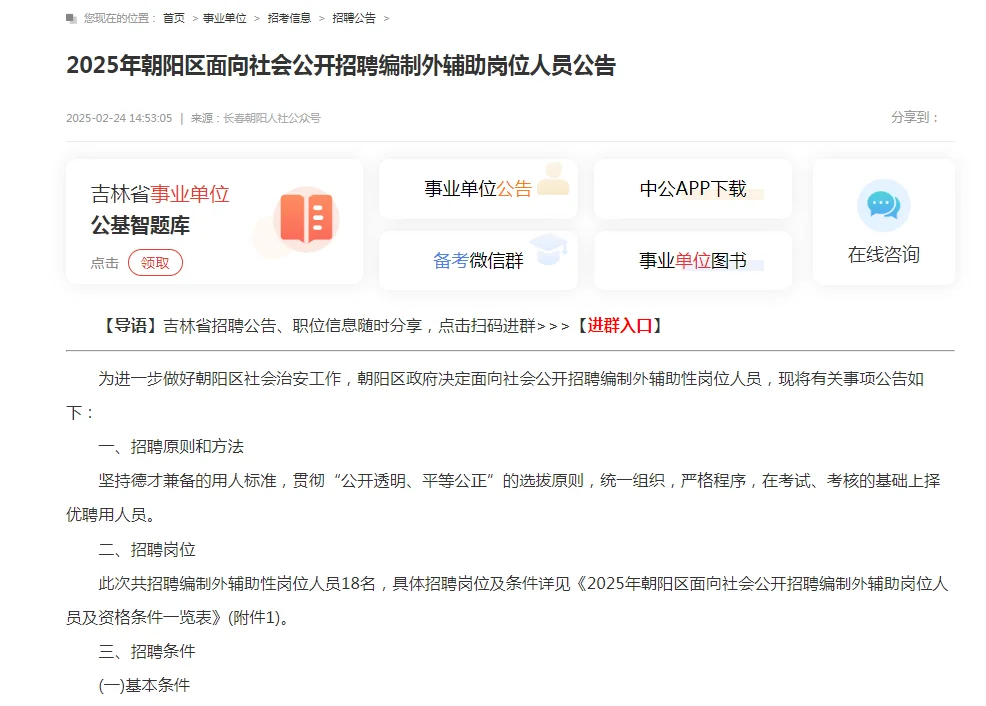Screen dimensions: 986x706
Task: Click the chat bubble icon in 在线咨询 card
Action: (883, 203)
